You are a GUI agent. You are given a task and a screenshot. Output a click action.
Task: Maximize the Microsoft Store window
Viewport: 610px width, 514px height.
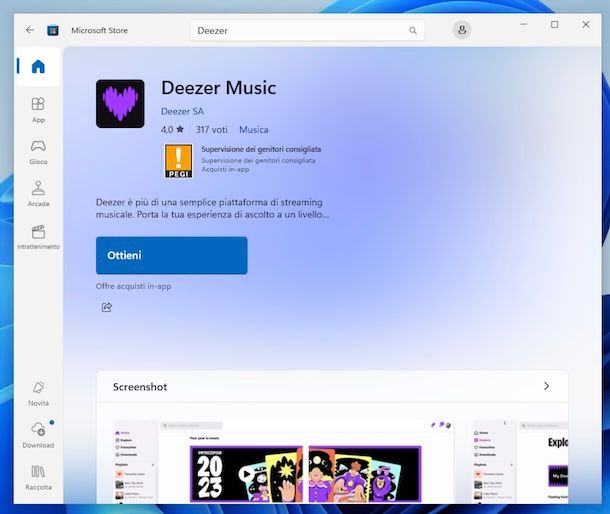tap(555, 25)
